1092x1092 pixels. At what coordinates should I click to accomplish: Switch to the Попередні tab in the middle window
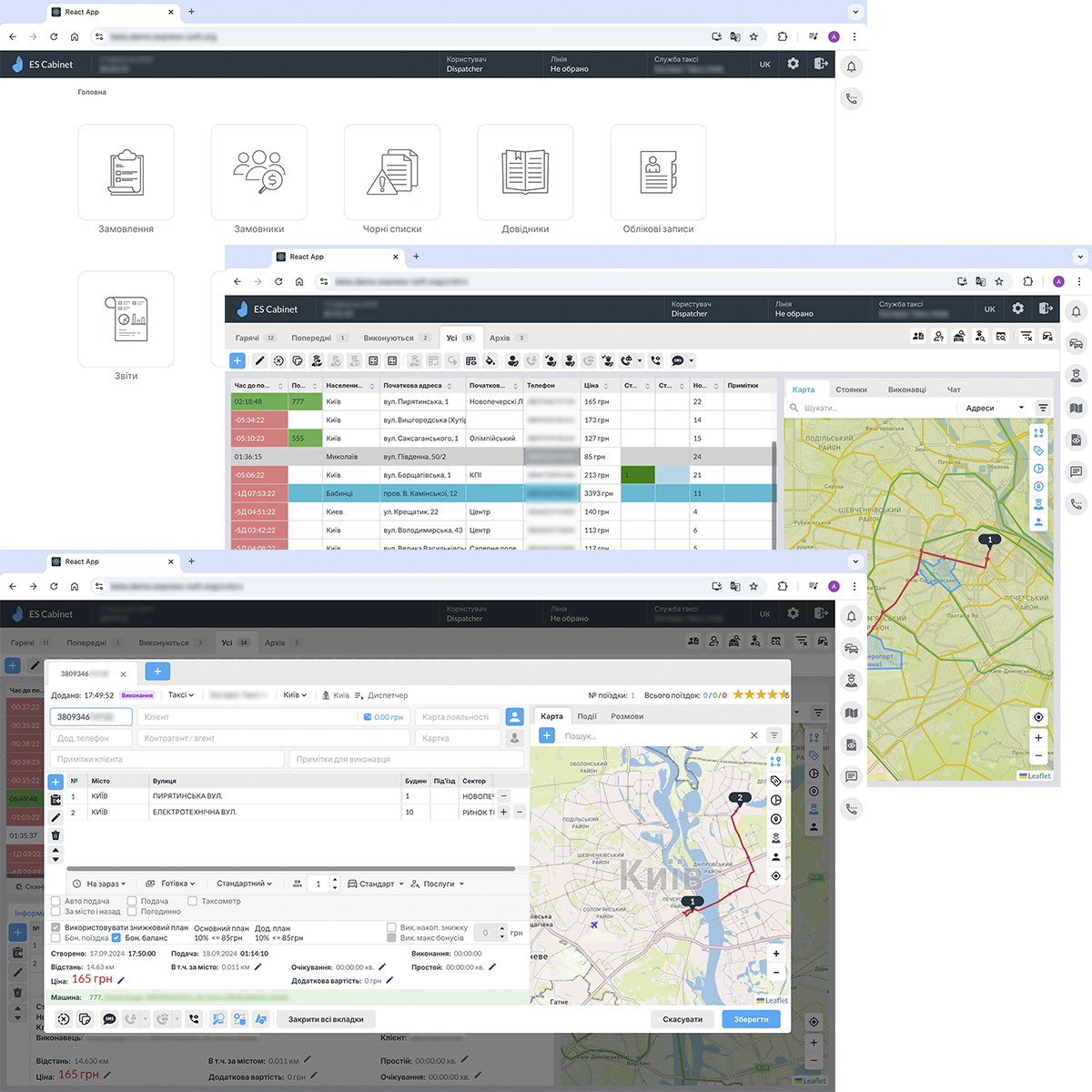point(319,338)
